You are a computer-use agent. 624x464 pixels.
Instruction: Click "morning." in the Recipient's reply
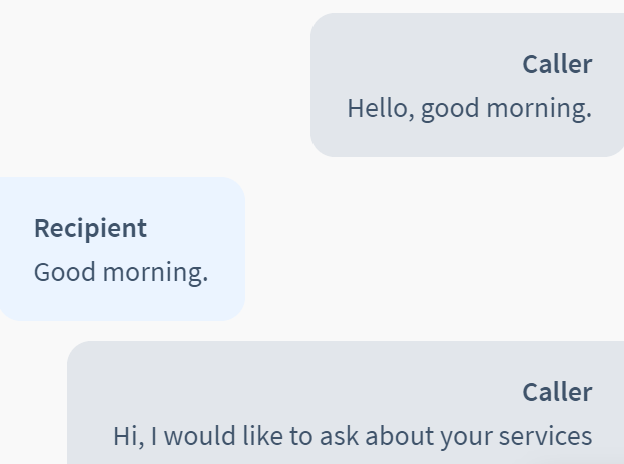155,274
